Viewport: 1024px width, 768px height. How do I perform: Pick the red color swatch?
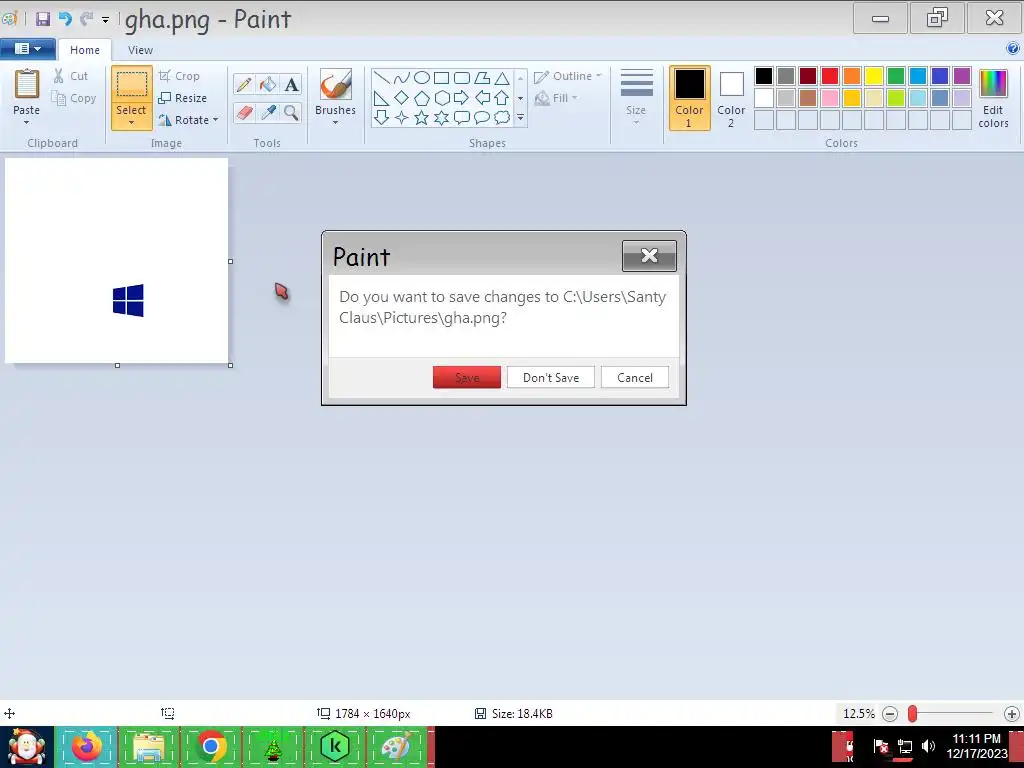click(x=830, y=76)
